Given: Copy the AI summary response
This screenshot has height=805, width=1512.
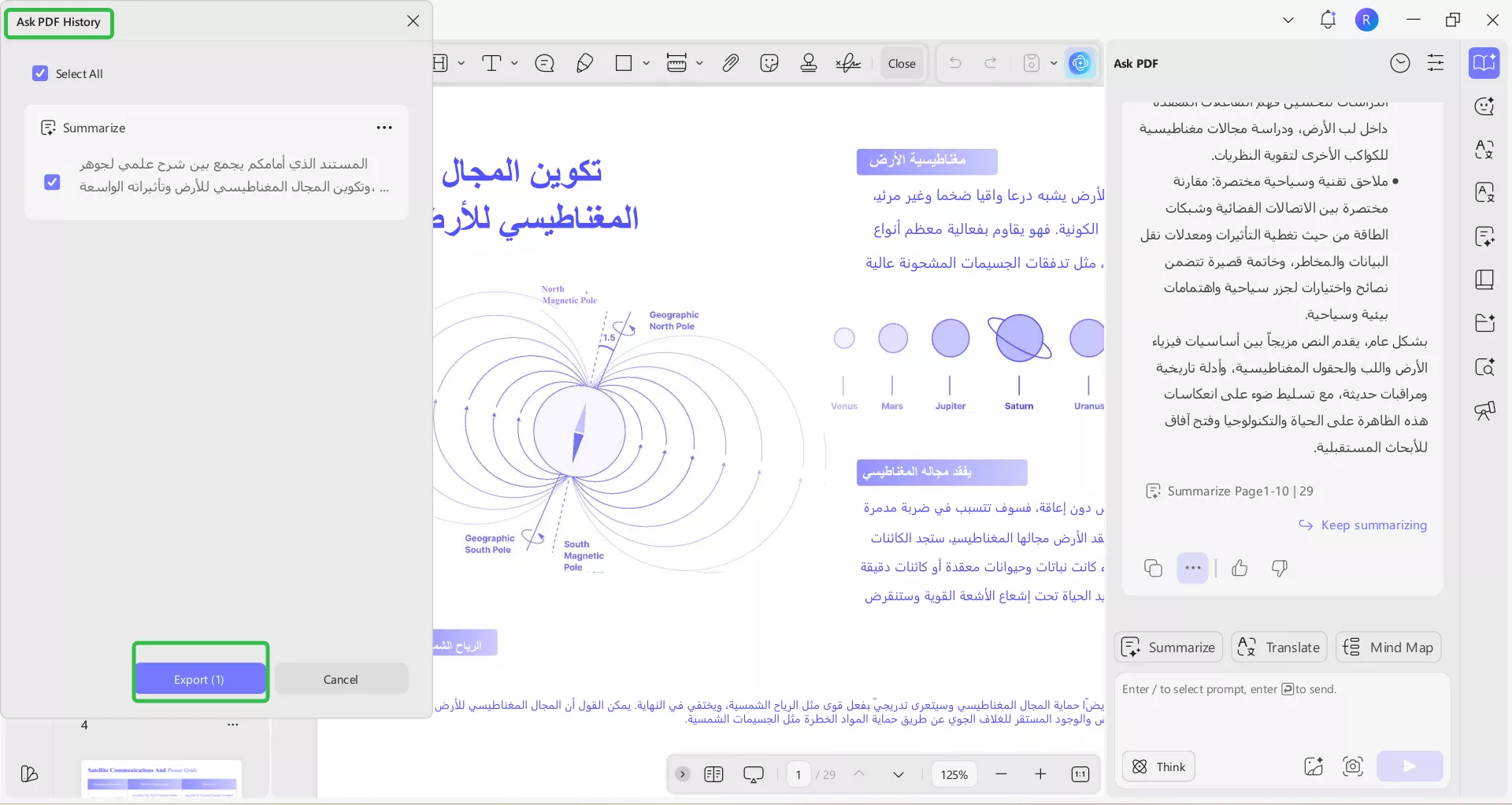Looking at the screenshot, I should click(x=1154, y=568).
